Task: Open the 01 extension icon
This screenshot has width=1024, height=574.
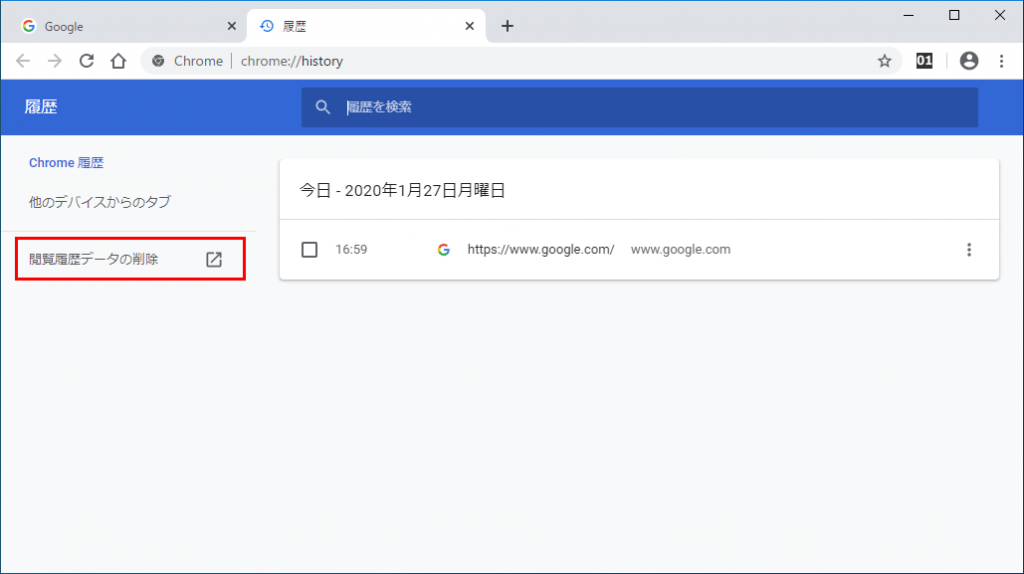Action: [924, 61]
